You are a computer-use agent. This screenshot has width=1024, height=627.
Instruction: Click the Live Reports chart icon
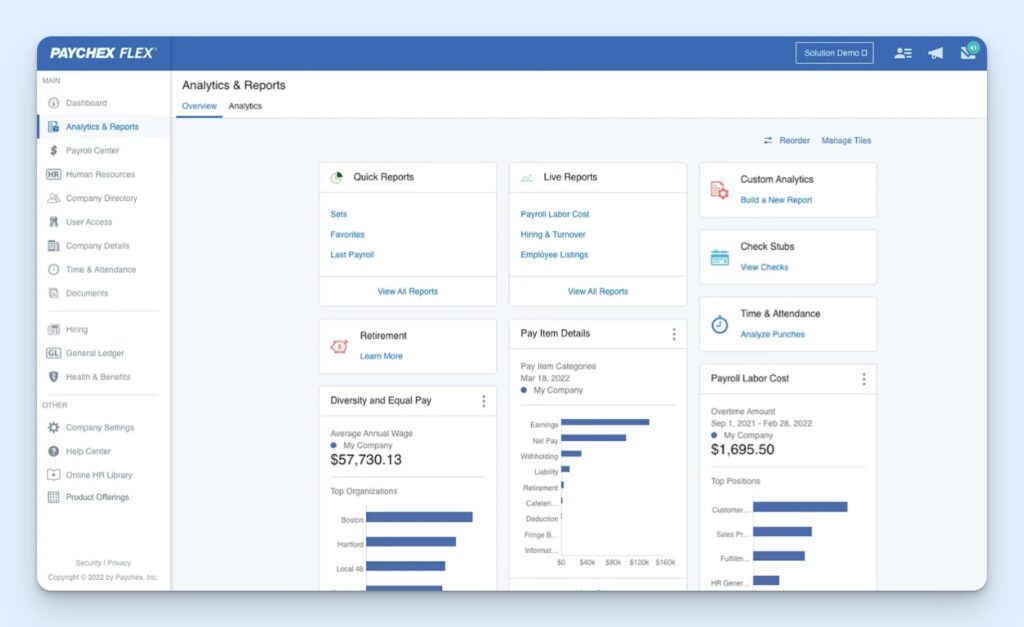(526, 178)
